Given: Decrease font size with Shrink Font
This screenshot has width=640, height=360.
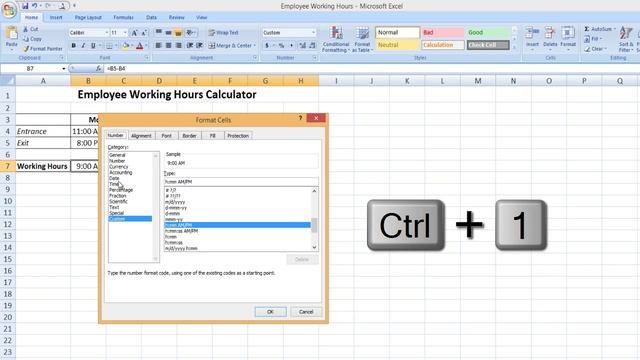Looking at the screenshot, I should pyautogui.click(x=144, y=33).
